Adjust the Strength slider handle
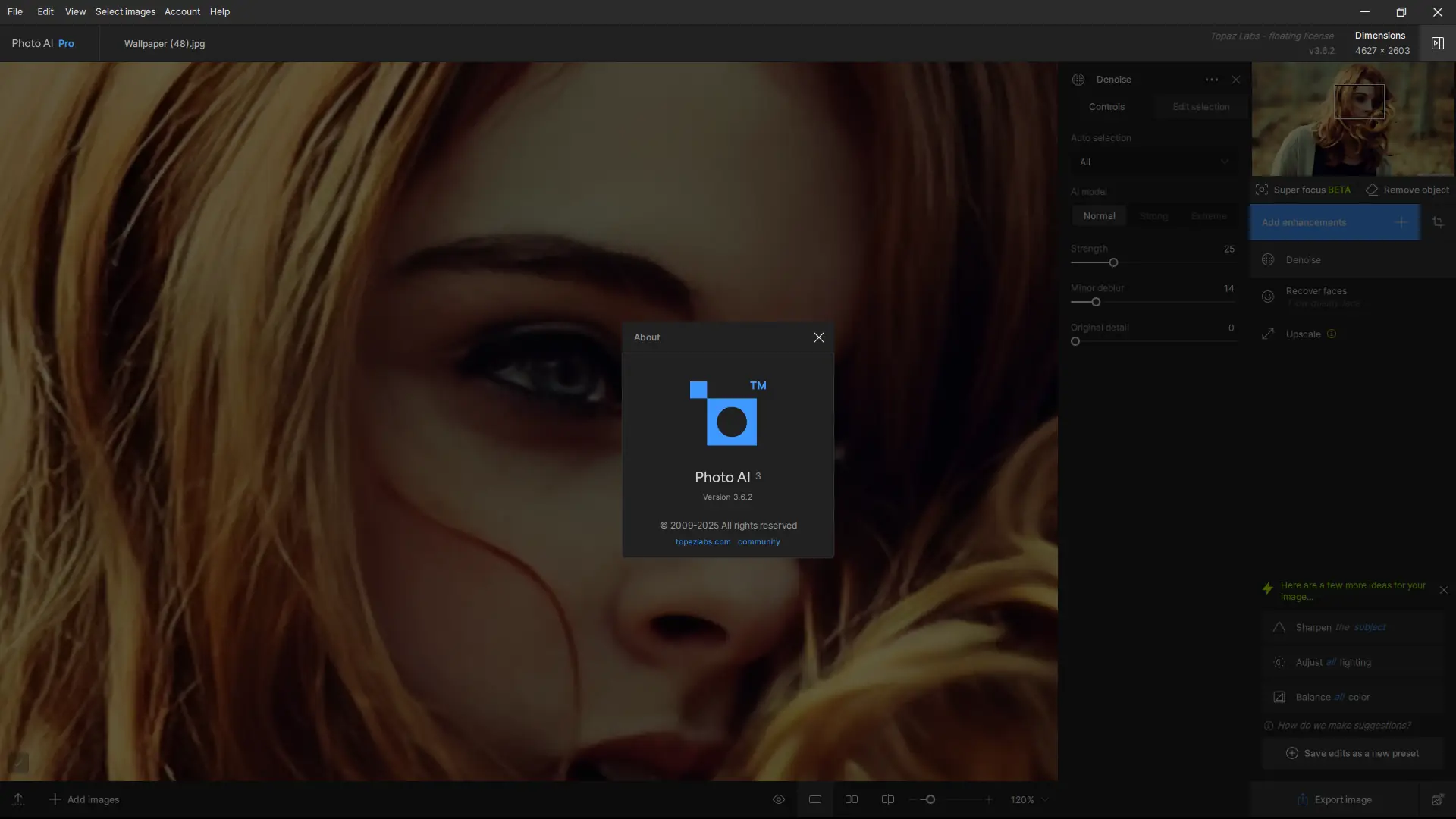Image resolution: width=1456 pixels, height=819 pixels. pyautogui.click(x=1113, y=262)
